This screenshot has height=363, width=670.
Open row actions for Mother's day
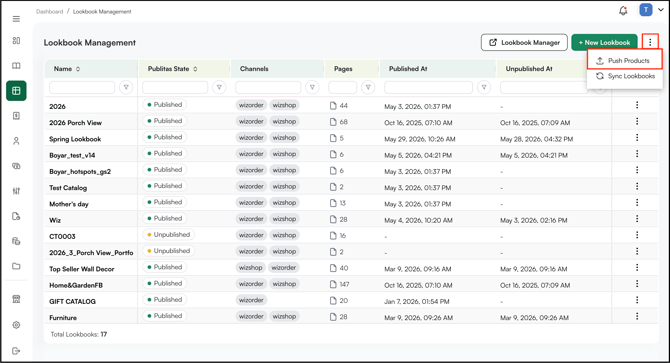(x=637, y=202)
